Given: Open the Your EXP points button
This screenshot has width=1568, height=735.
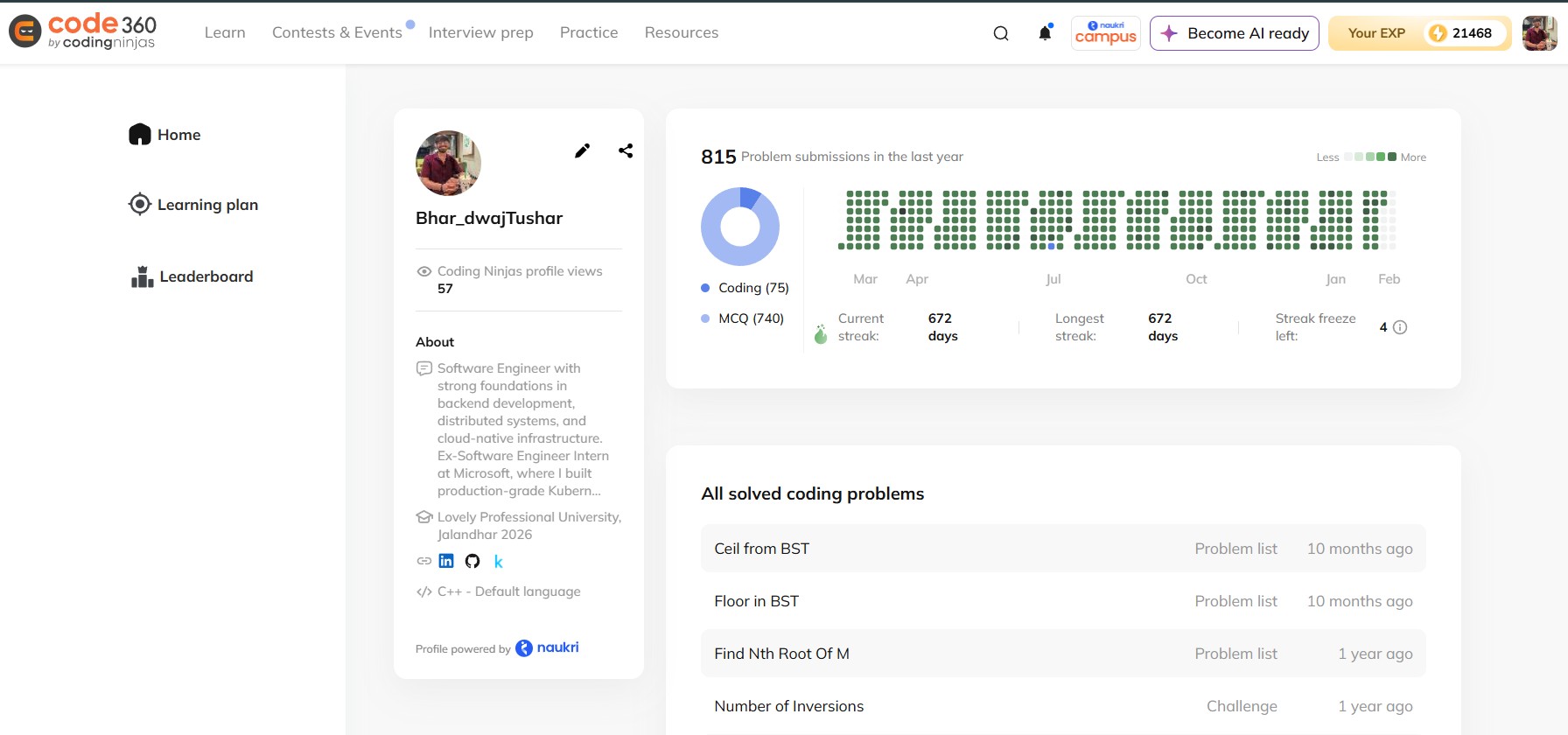Looking at the screenshot, I should pyautogui.click(x=1419, y=33).
